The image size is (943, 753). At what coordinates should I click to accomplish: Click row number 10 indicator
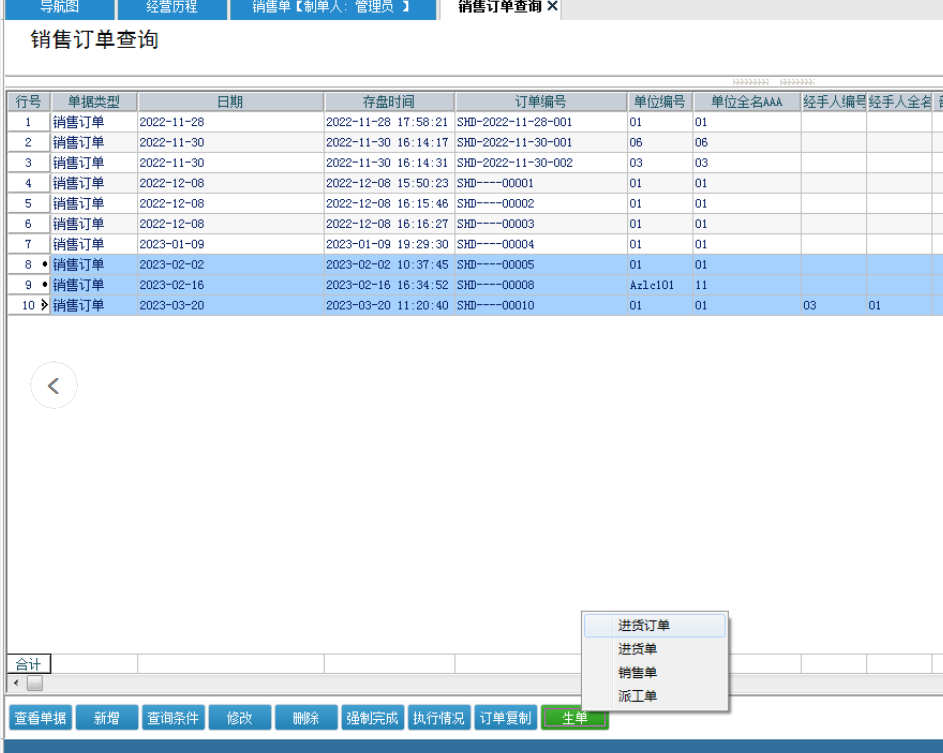click(x=28, y=306)
